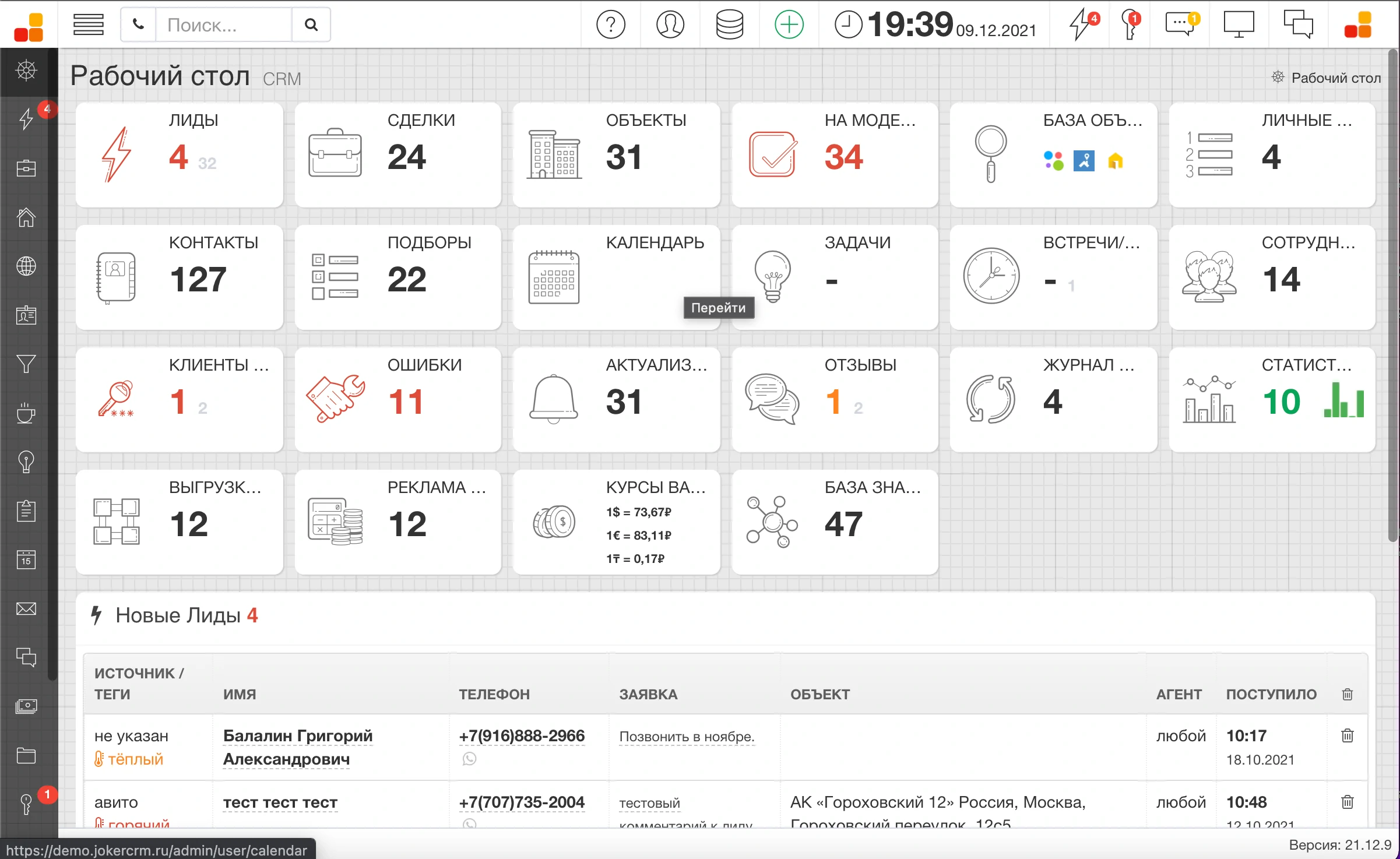Click the database stack icon
This screenshot has width=1400, height=859.
[729, 24]
